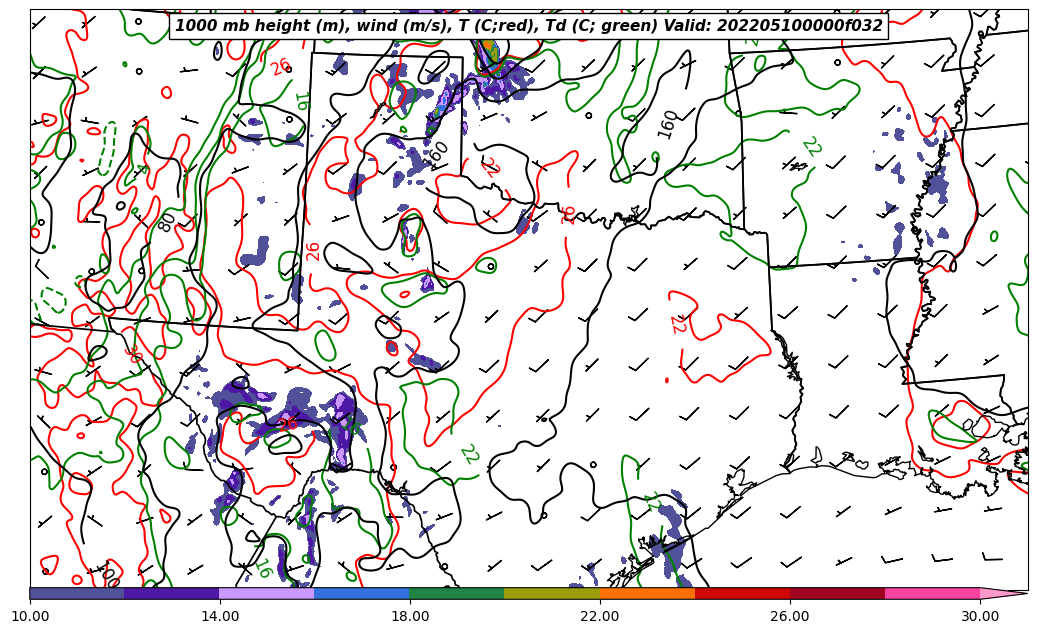The image size is (1037, 633).
Task: Pick the dark maroon 26–28 colorbar segment
Action: [x=837, y=593]
